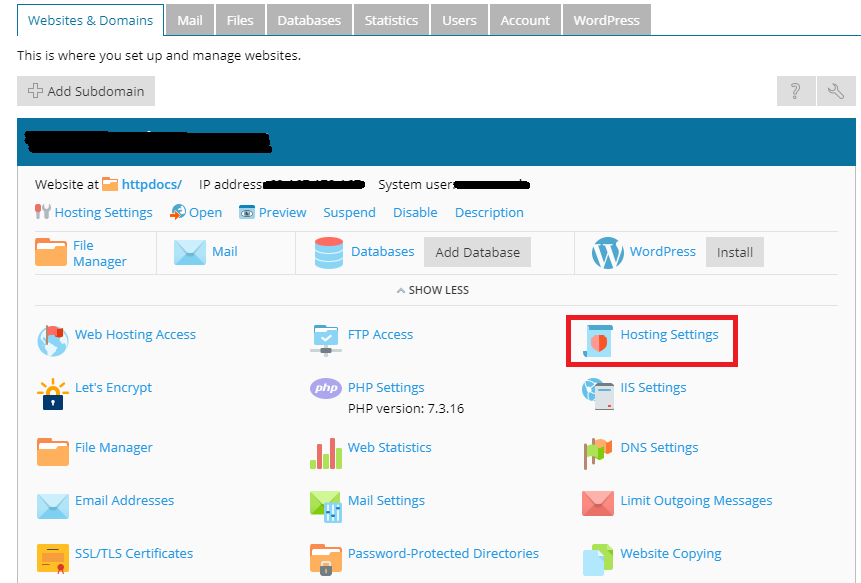Click the eye icon beside Preview
This screenshot has width=861, height=583.
pyautogui.click(x=247, y=212)
